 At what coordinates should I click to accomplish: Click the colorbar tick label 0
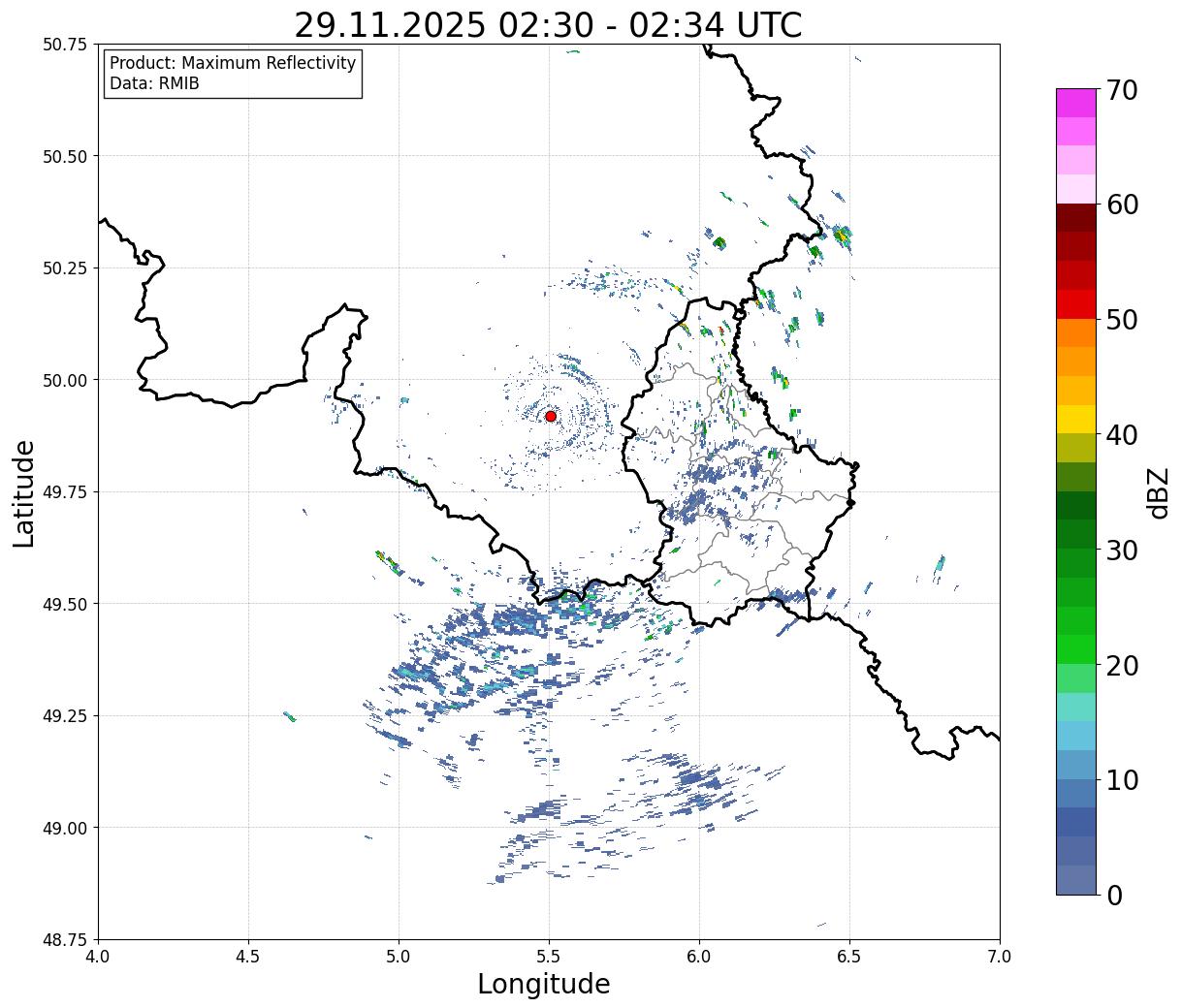(1114, 895)
